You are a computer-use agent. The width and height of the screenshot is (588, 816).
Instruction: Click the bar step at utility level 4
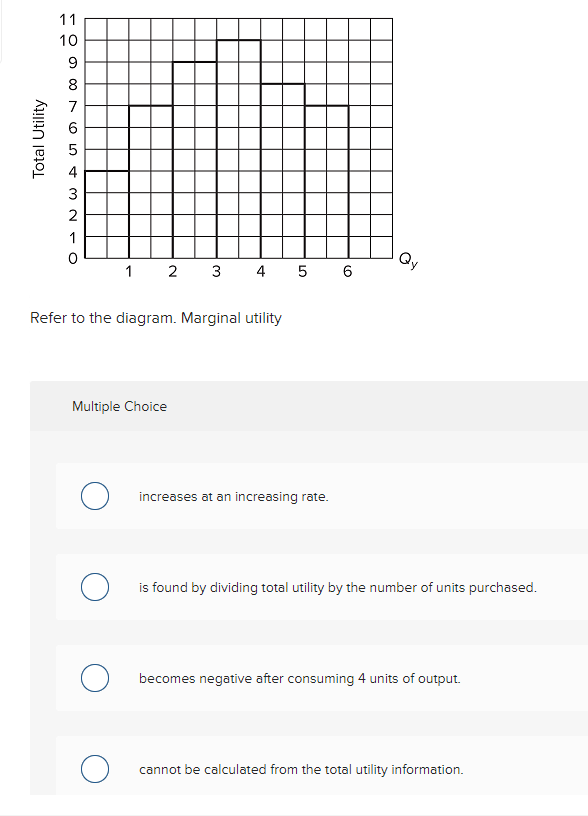(x=107, y=170)
